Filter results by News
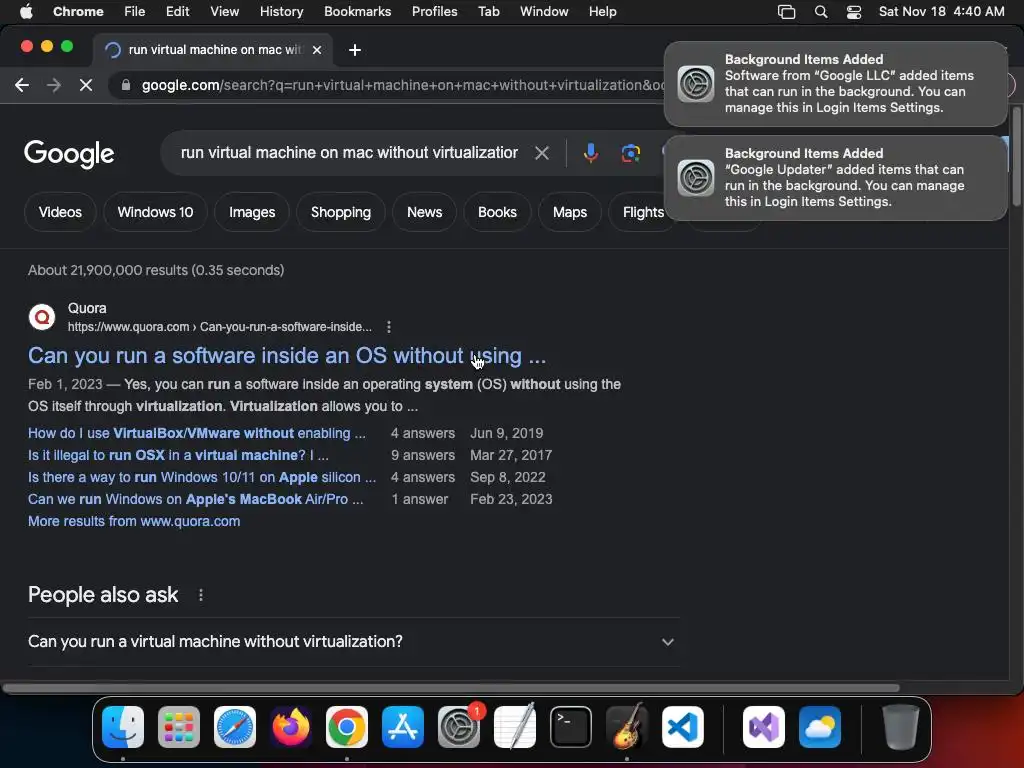The image size is (1024, 768). [424, 212]
